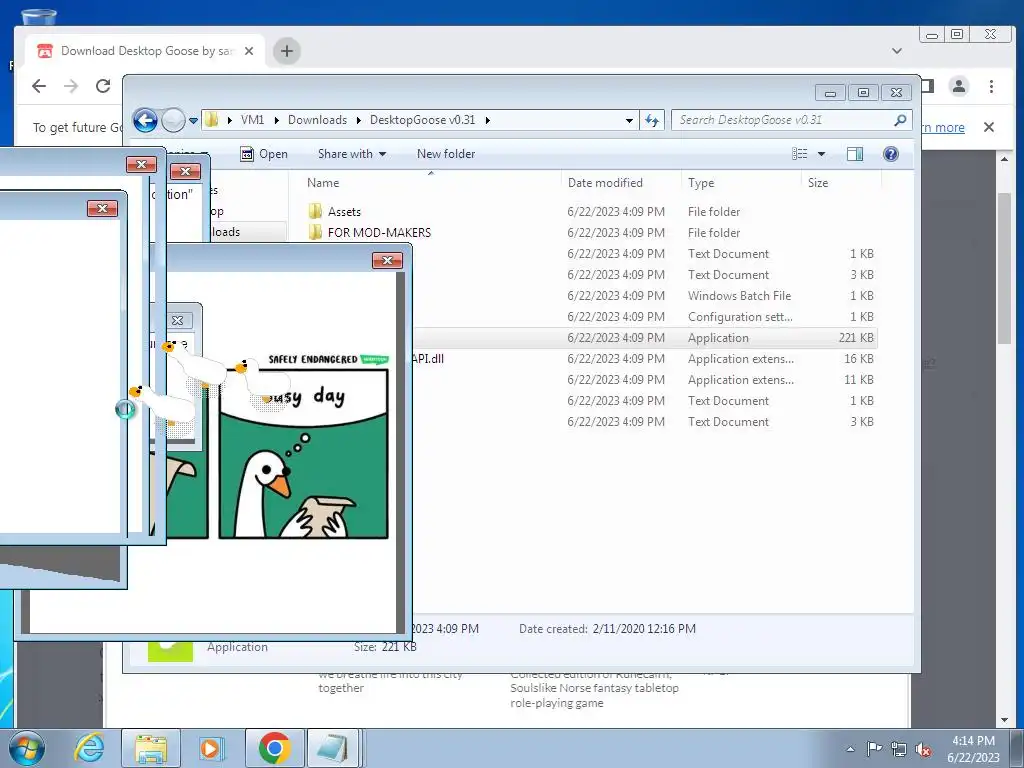This screenshot has width=1024, height=768.
Task: Select the Windows Batch File row
Action: click(x=645, y=296)
